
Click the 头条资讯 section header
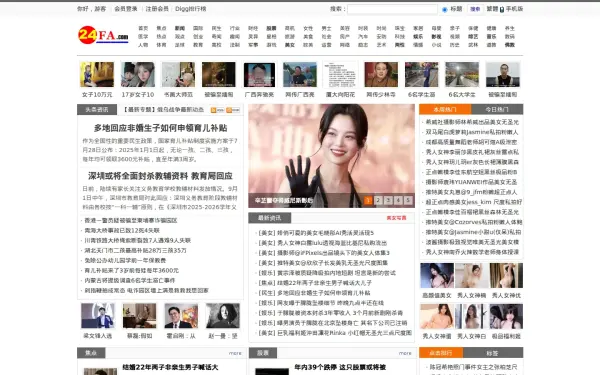[97, 109]
